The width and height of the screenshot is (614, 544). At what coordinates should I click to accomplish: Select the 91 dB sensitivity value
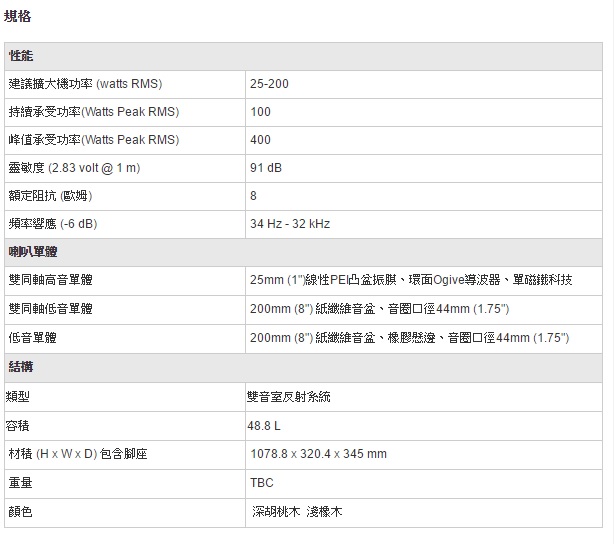(x=265, y=168)
